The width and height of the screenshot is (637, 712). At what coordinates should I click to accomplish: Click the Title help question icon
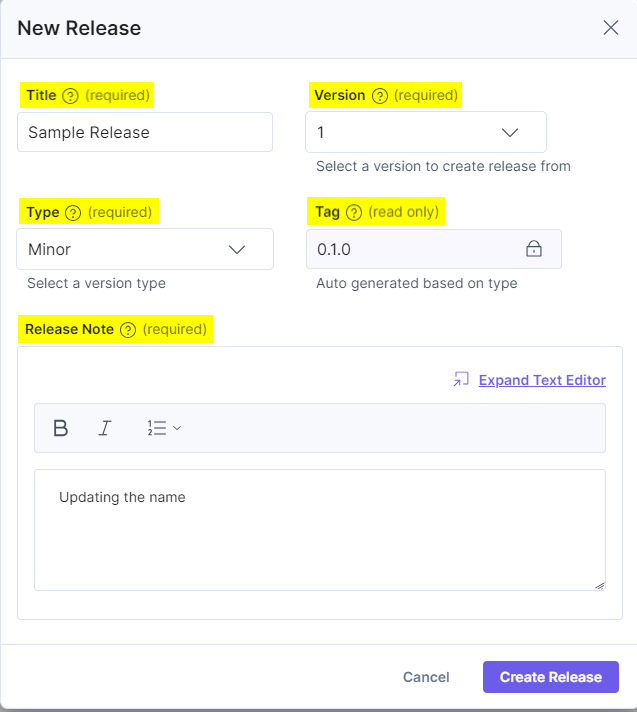point(70,96)
